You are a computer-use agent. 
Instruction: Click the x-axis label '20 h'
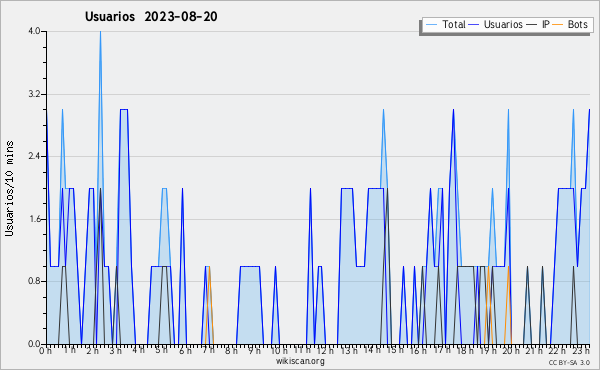point(512,351)
